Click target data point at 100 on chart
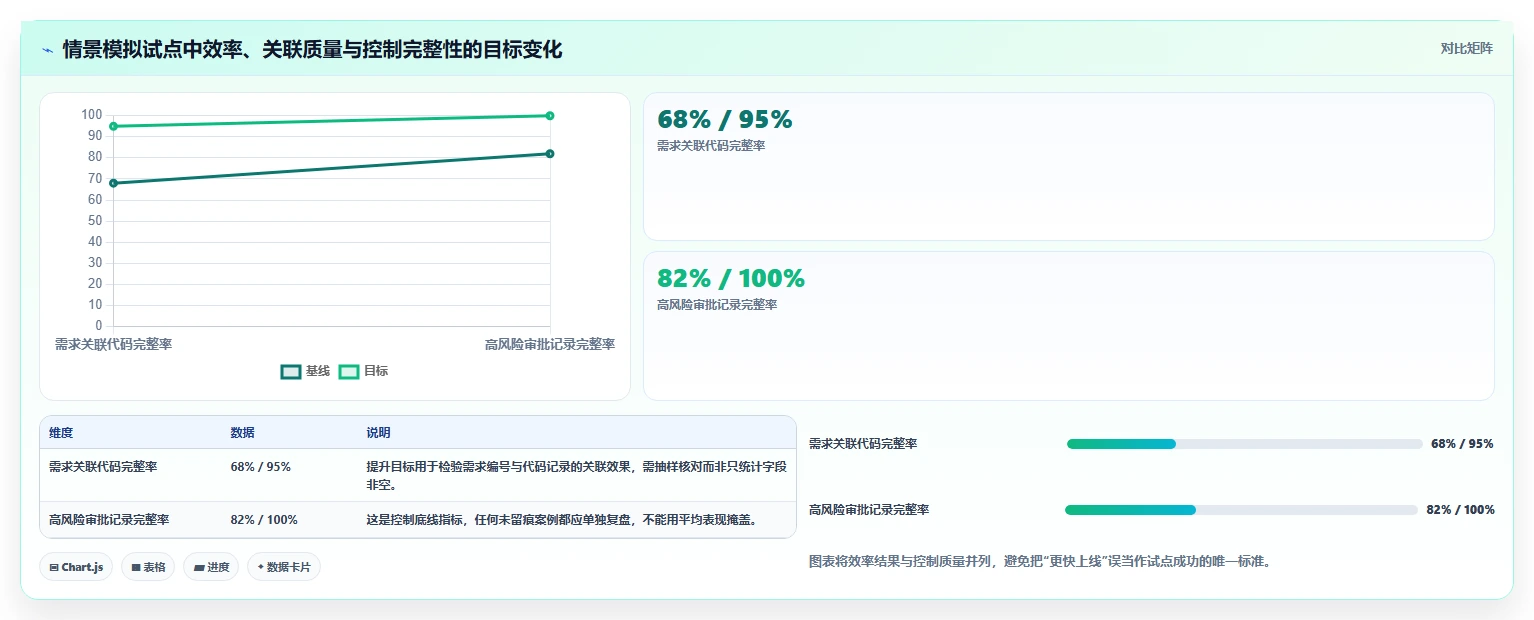 click(x=550, y=115)
